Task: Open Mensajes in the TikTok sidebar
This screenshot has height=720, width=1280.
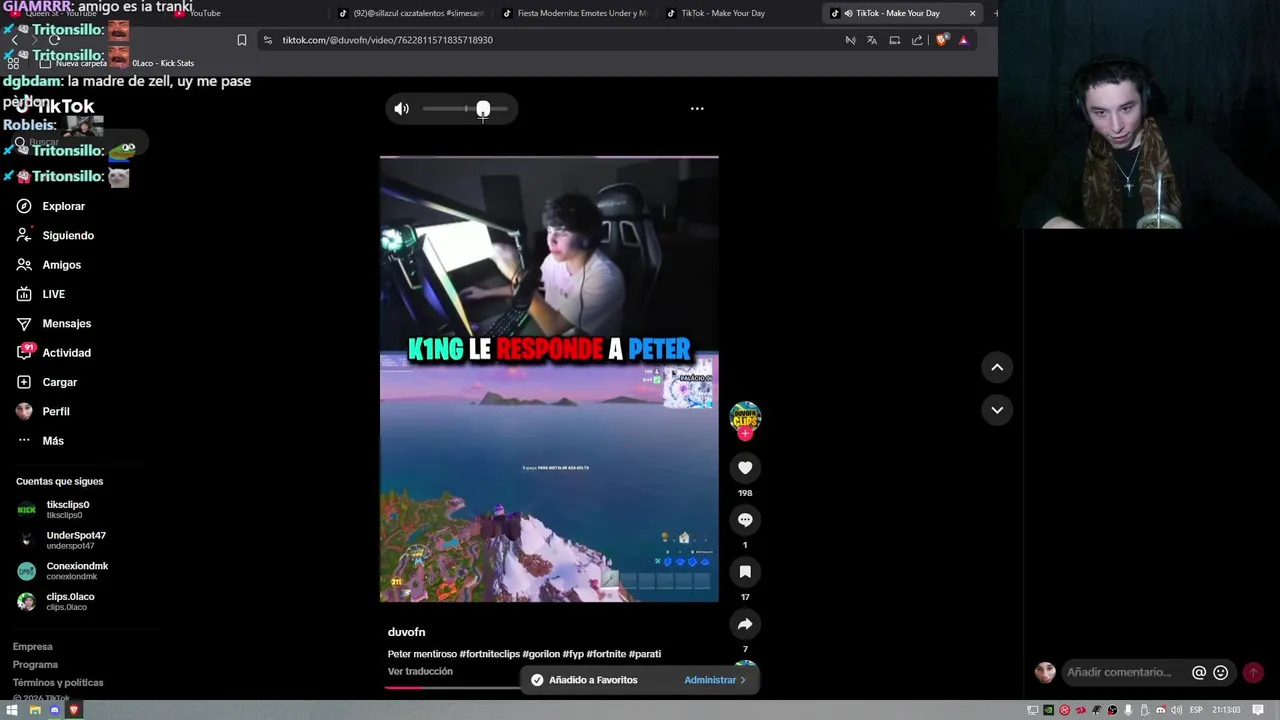Action: tap(54, 323)
